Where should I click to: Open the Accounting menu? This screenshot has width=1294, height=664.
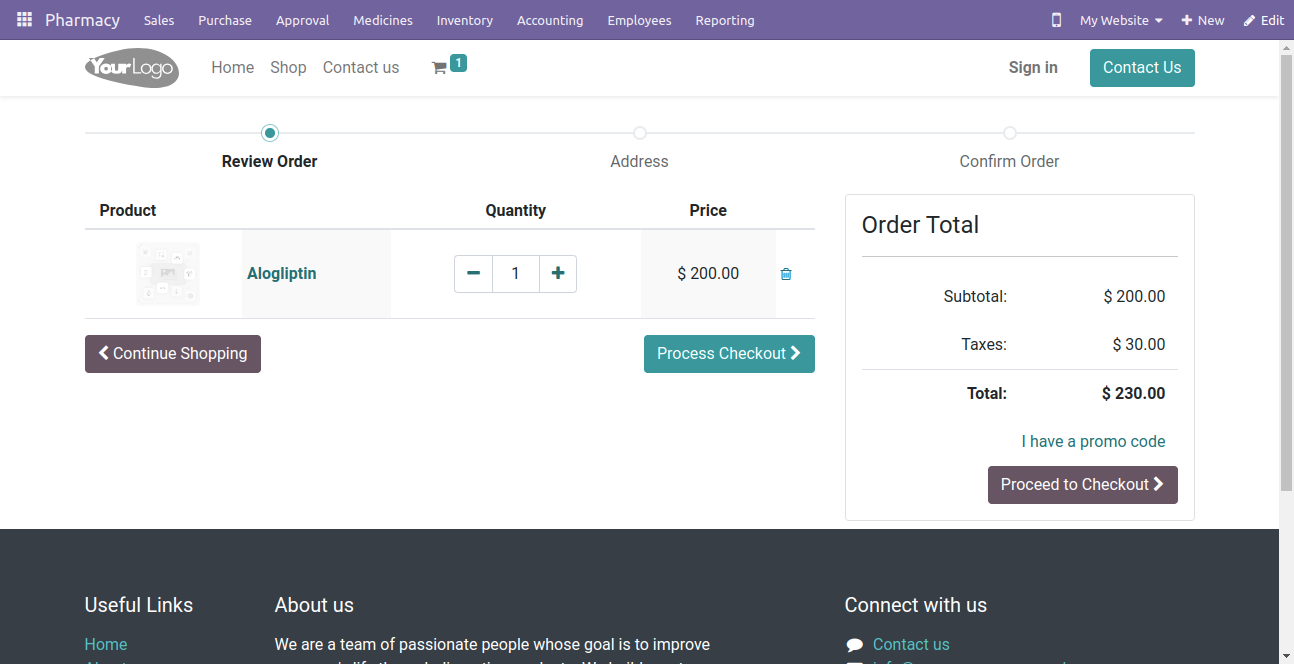(x=550, y=20)
